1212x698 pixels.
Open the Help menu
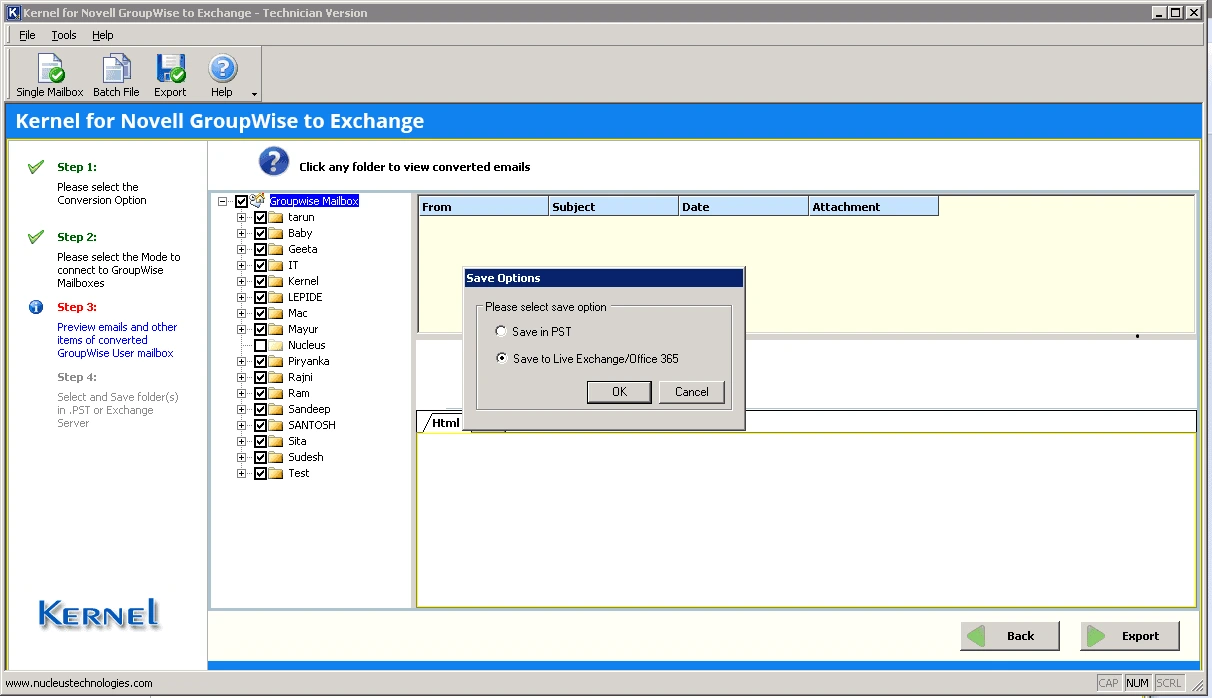(x=103, y=35)
